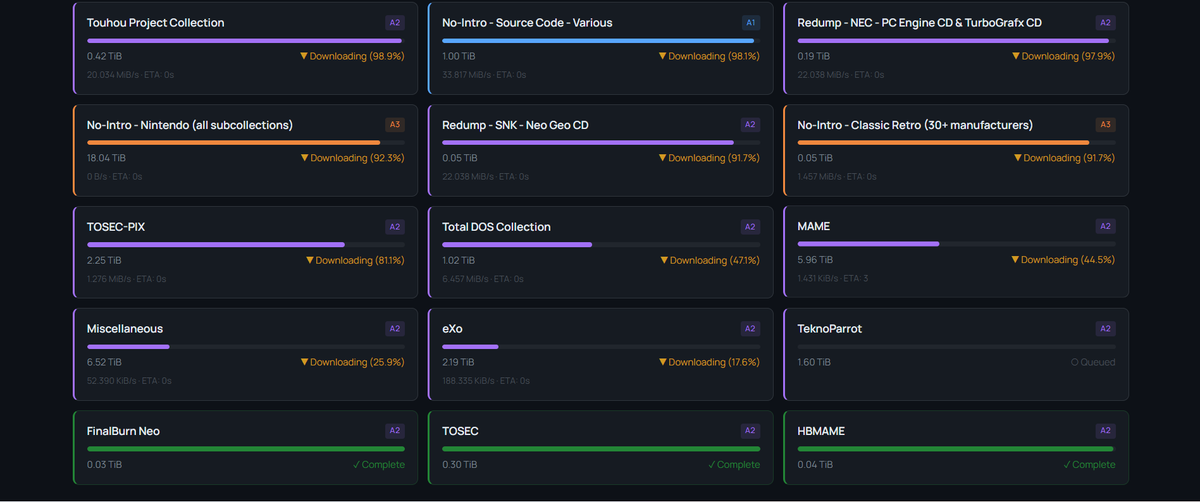Click the Complete status on FinalBurn Neo
Viewport: 1200px width, 502px height.
379,464
